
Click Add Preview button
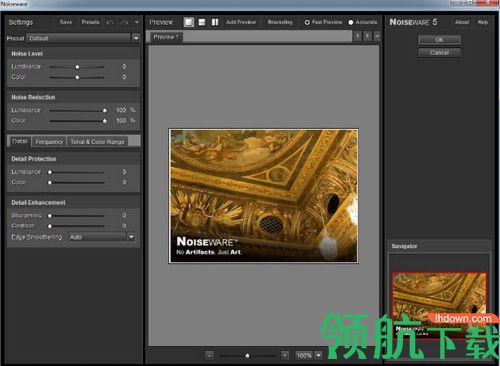click(x=241, y=22)
